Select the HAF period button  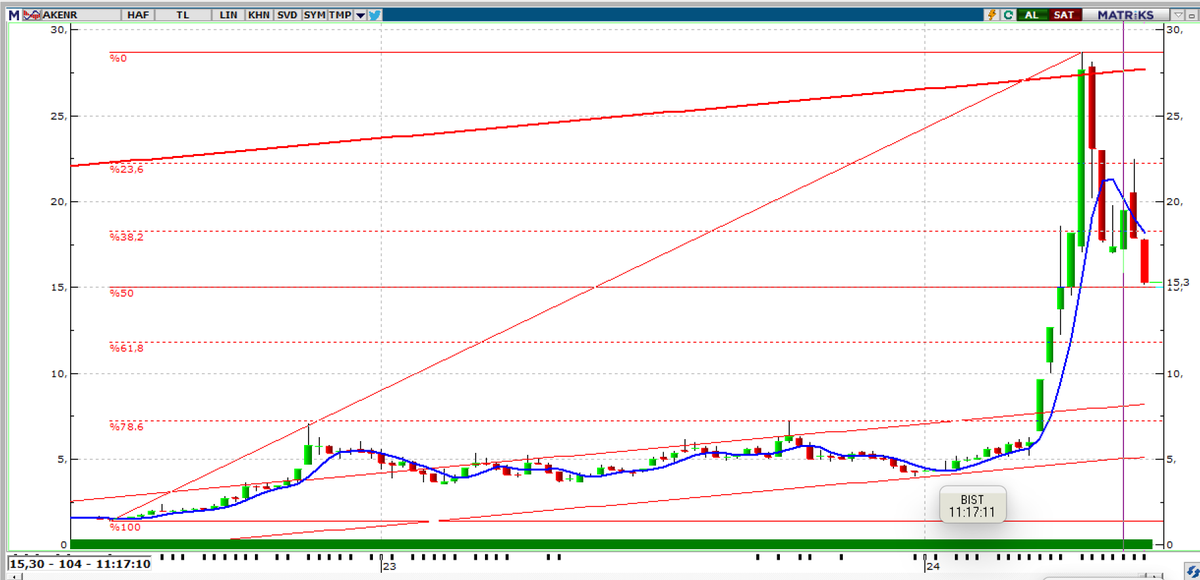tap(138, 15)
